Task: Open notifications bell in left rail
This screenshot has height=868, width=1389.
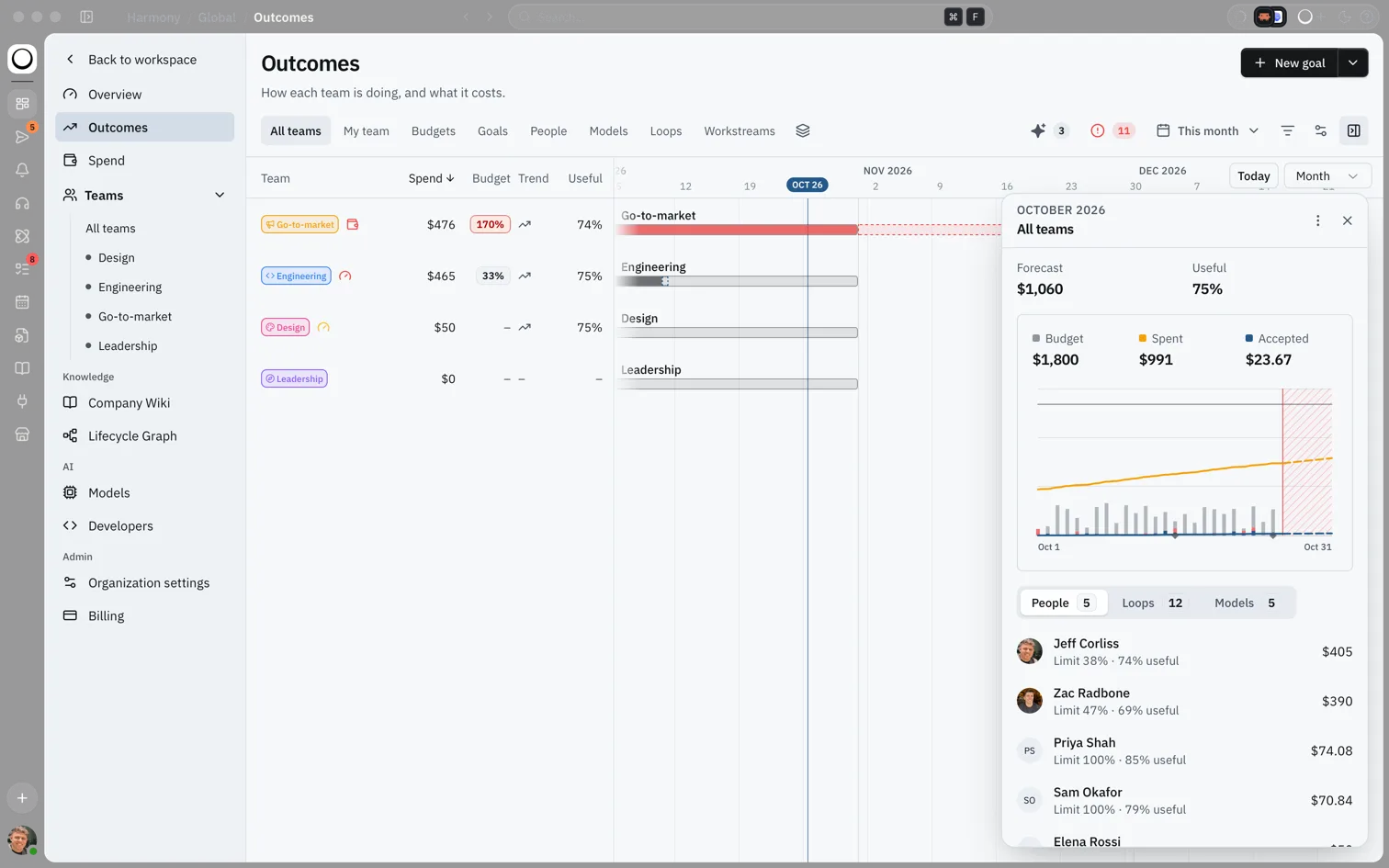Action: [x=22, y=170]
